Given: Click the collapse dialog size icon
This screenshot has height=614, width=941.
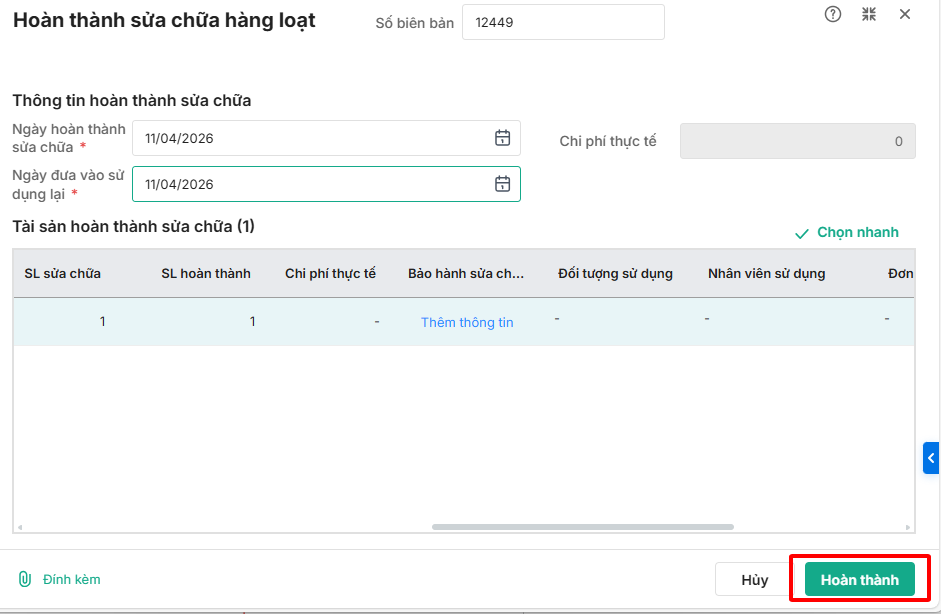Looking at the screenshot, I should [869, 14].
